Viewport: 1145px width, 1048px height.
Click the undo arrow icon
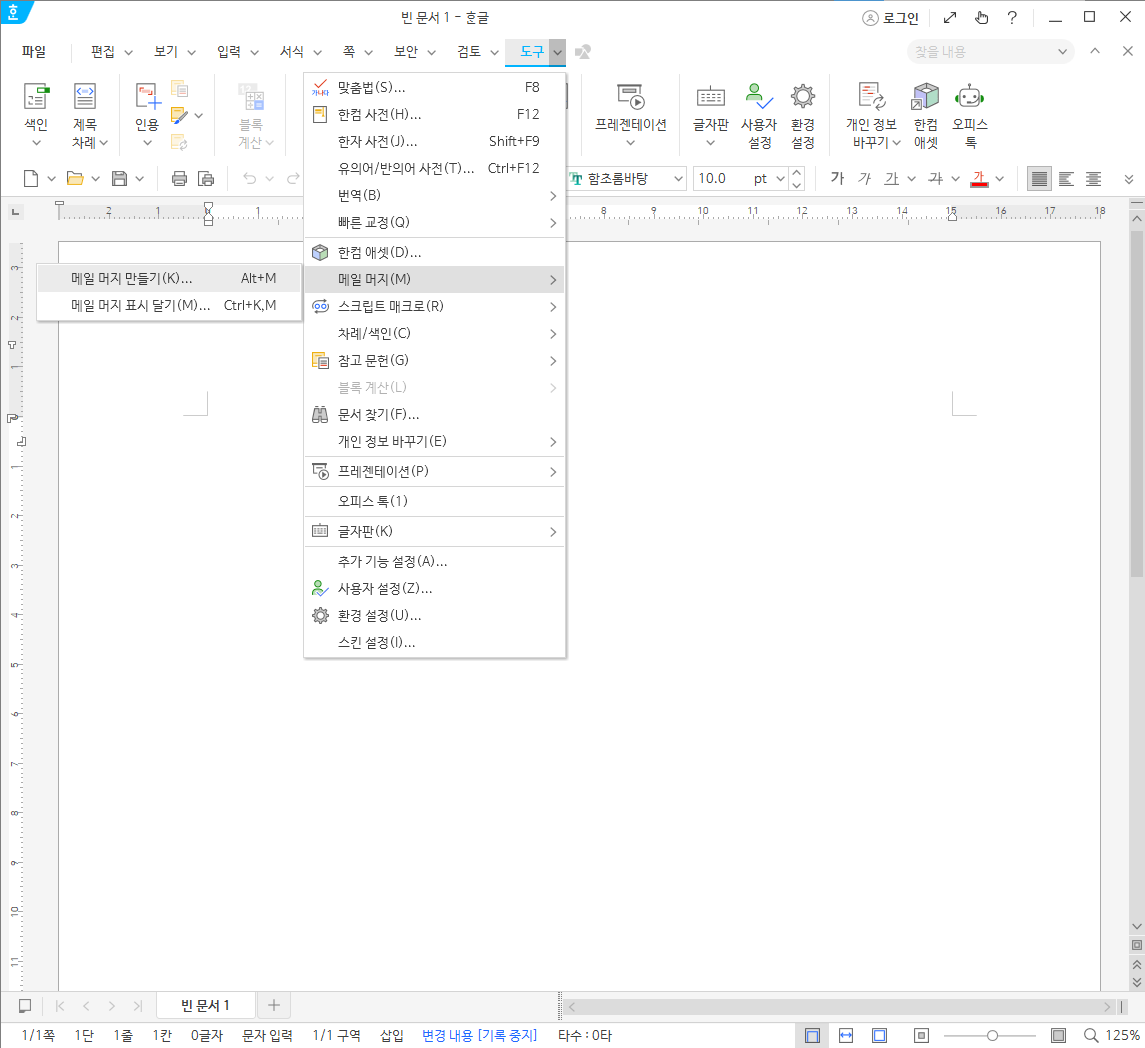pos(249,178)
